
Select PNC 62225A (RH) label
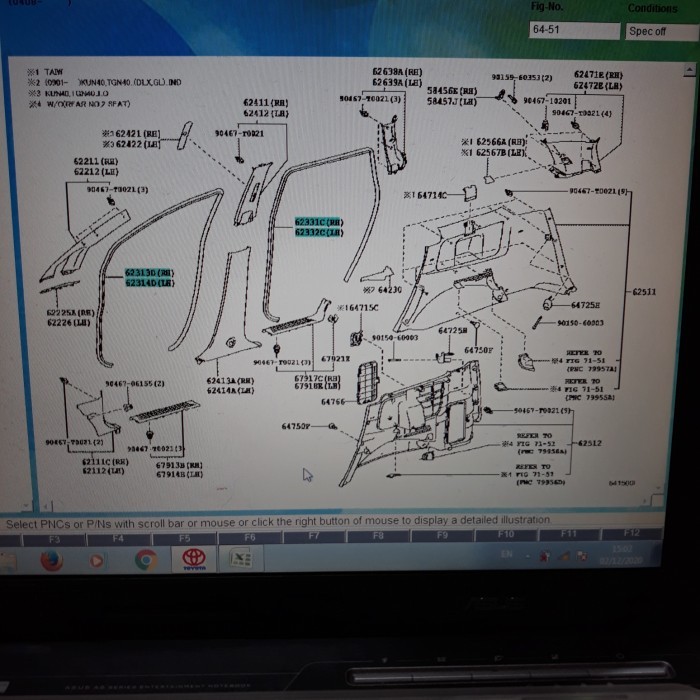click(71, 312)
